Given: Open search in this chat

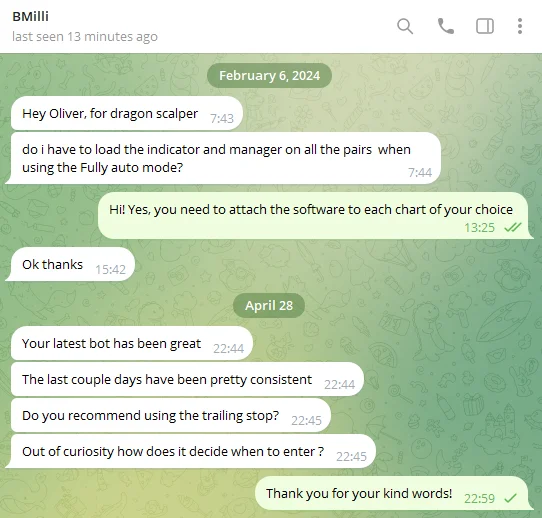Looking at the screenshot, I should point(405,26).
